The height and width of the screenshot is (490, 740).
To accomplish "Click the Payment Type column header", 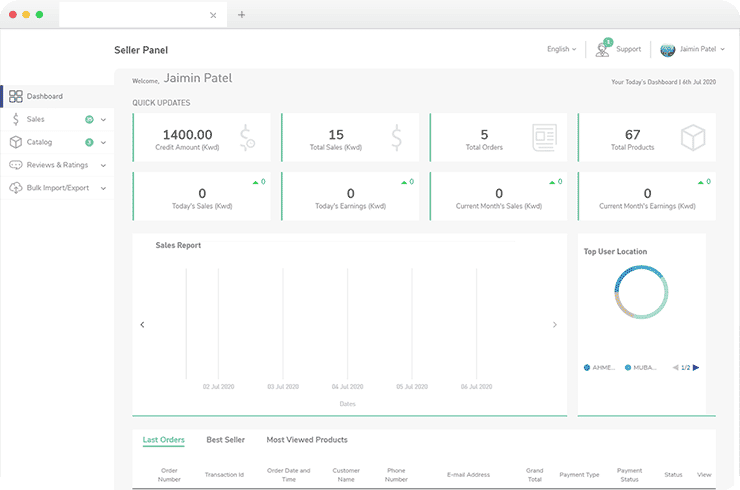I will point(579,475).
